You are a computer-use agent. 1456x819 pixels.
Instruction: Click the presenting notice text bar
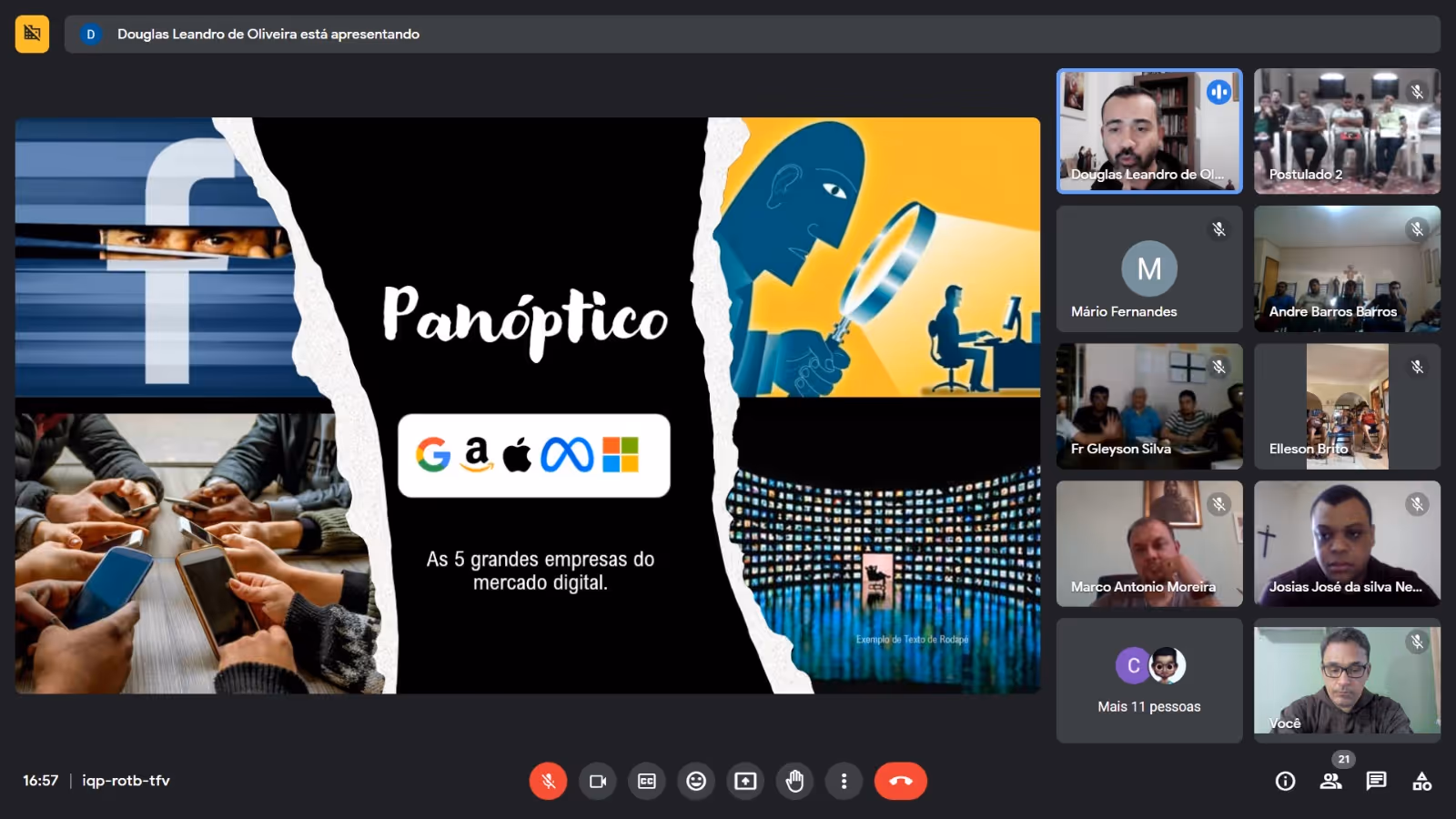pos(752,35)
